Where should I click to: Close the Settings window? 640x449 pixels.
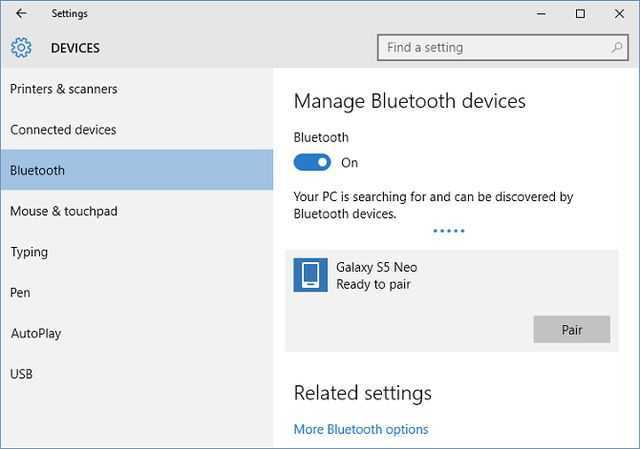click(x=619, y=14)
